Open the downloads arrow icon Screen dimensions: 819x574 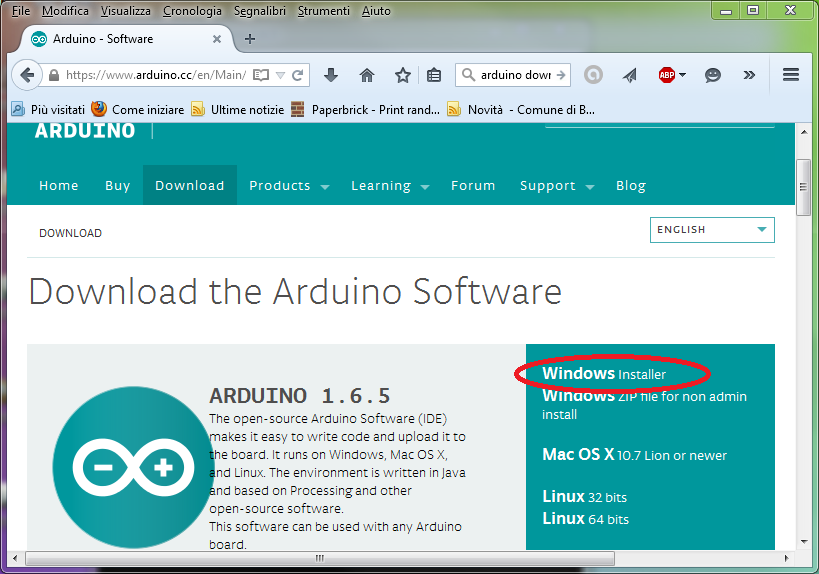pyautogui.click(x=331, y=75)
